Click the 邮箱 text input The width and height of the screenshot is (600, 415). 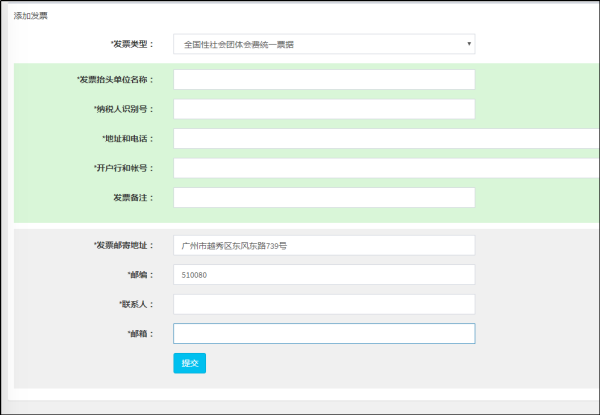323,333
